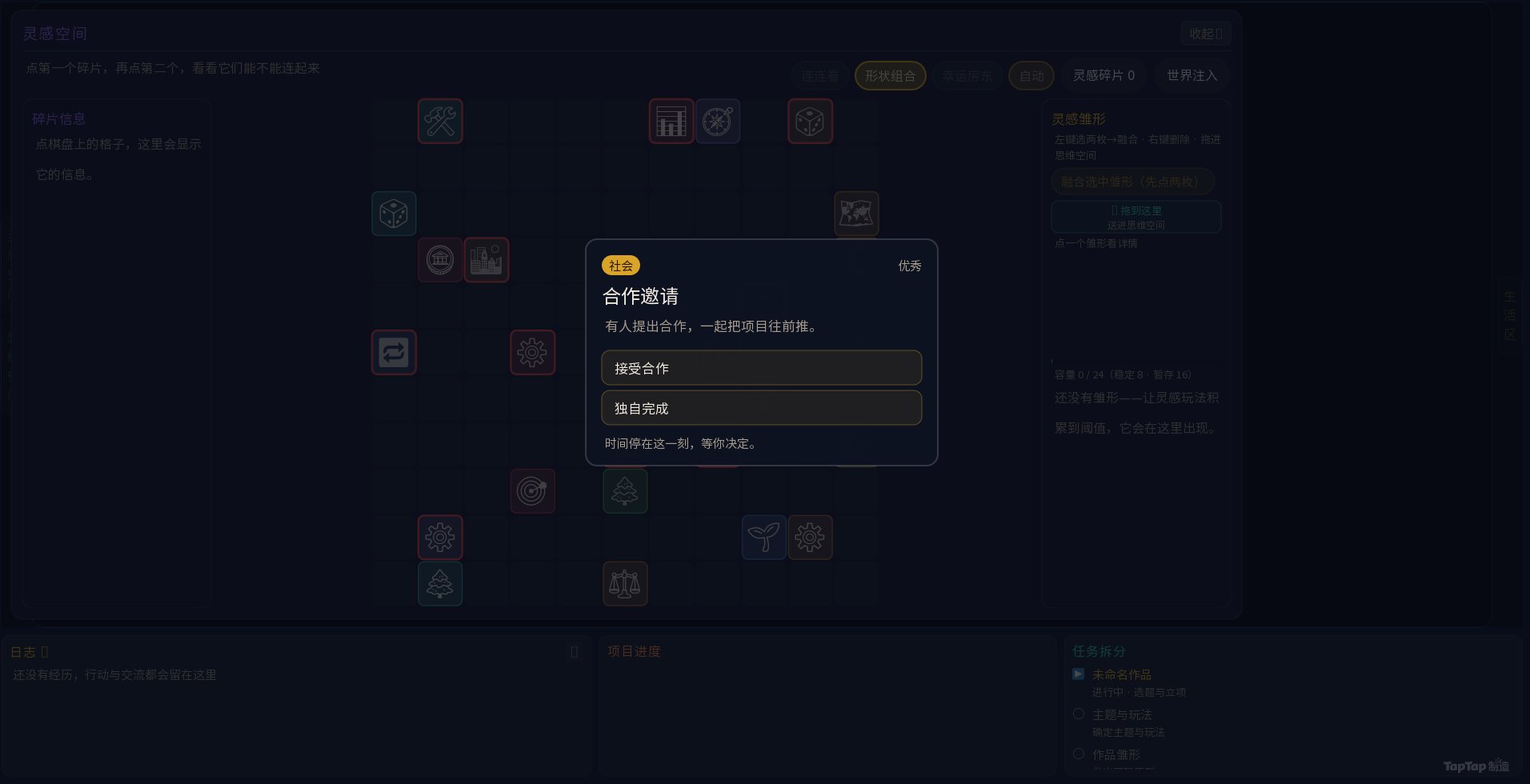Click the swap arrows tile
The width and height of the screenshot is (1530, 784).
click(x=394, y=353)
